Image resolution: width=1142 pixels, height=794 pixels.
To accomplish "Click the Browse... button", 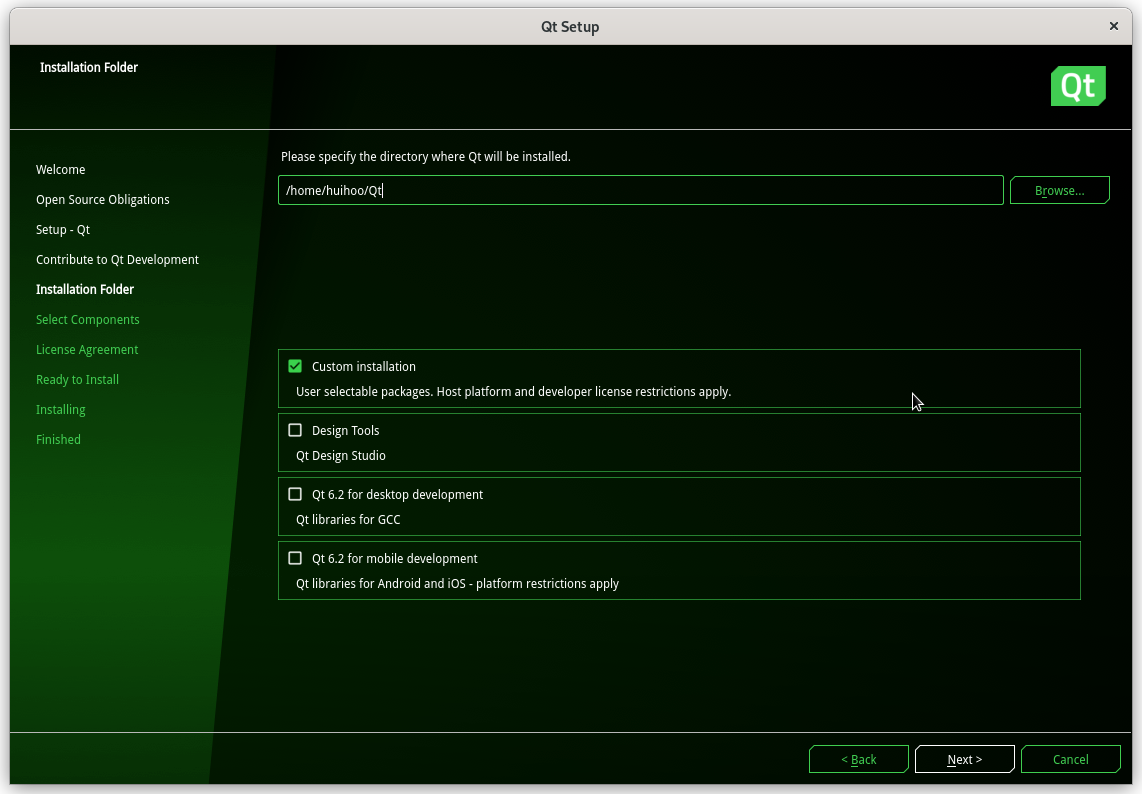I will 1059,190.
